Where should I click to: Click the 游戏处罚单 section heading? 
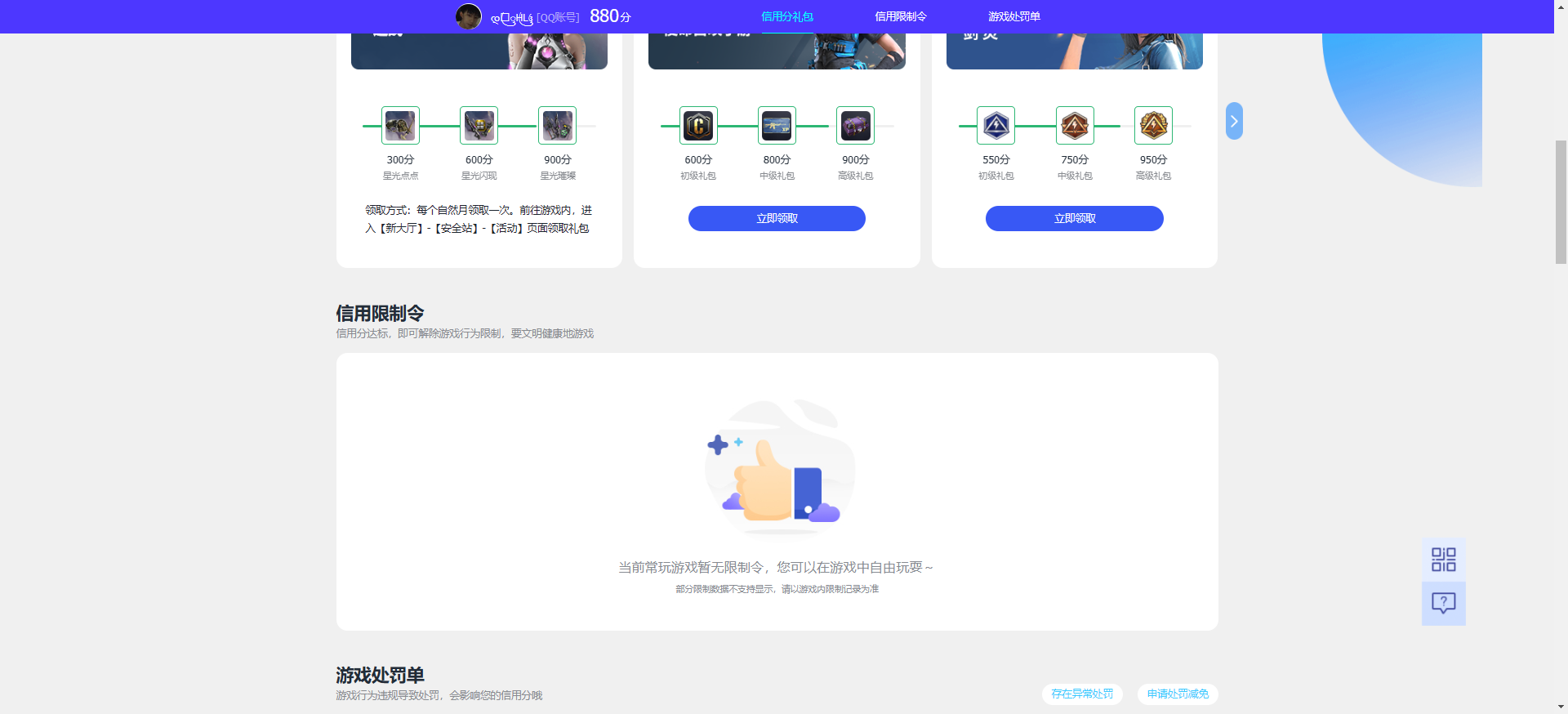coord(380,676)
